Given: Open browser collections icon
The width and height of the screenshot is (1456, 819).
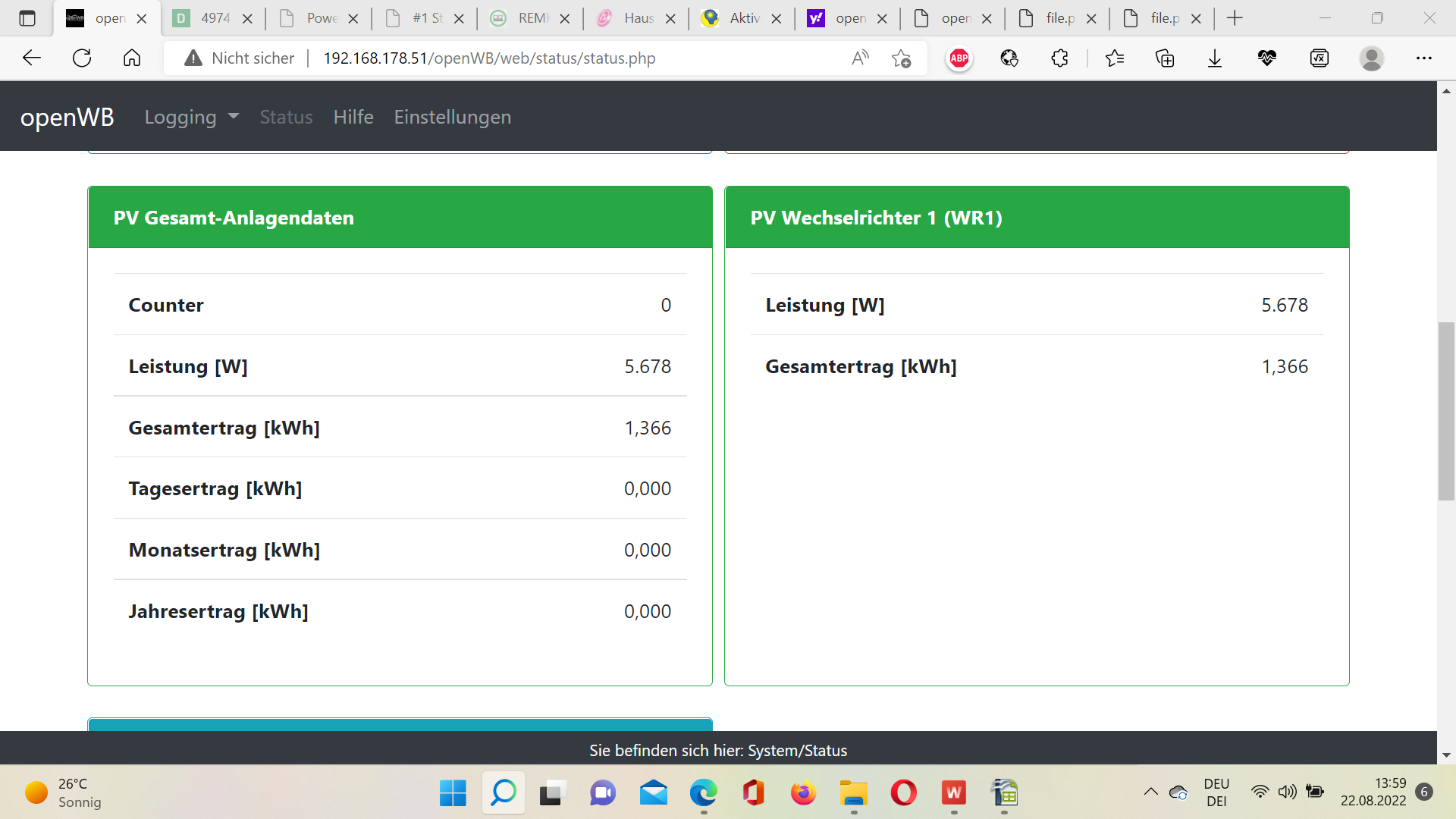Looking at the screenshot, I should (x=1165, y=58).
